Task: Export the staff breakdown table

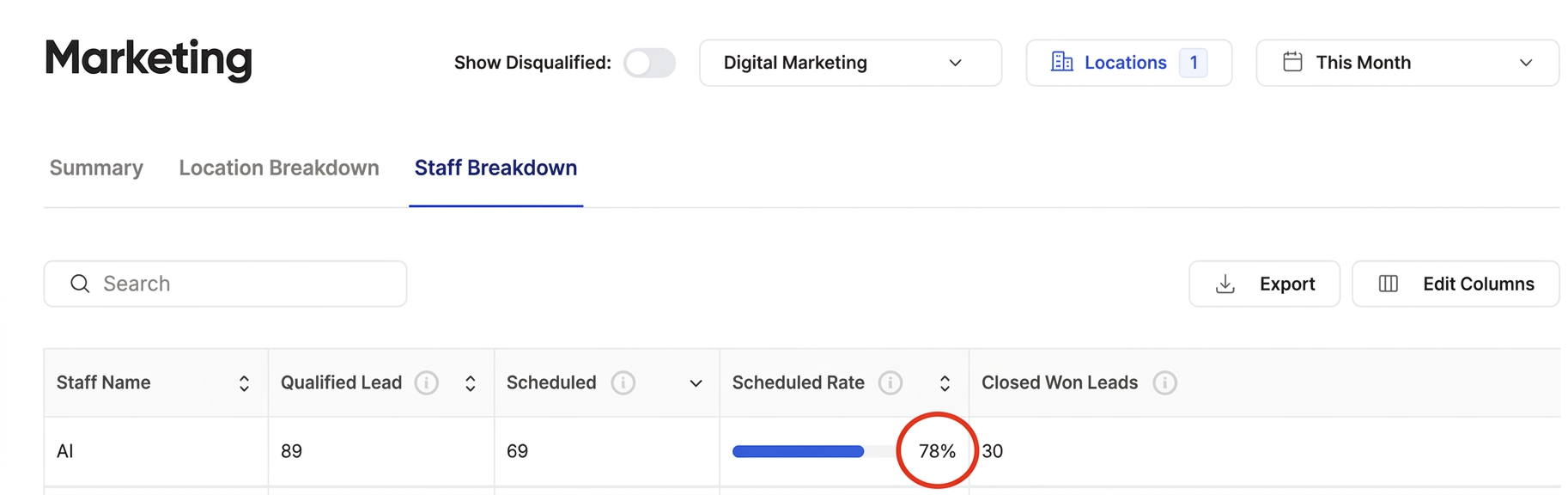Action: tap(1264, 284)
